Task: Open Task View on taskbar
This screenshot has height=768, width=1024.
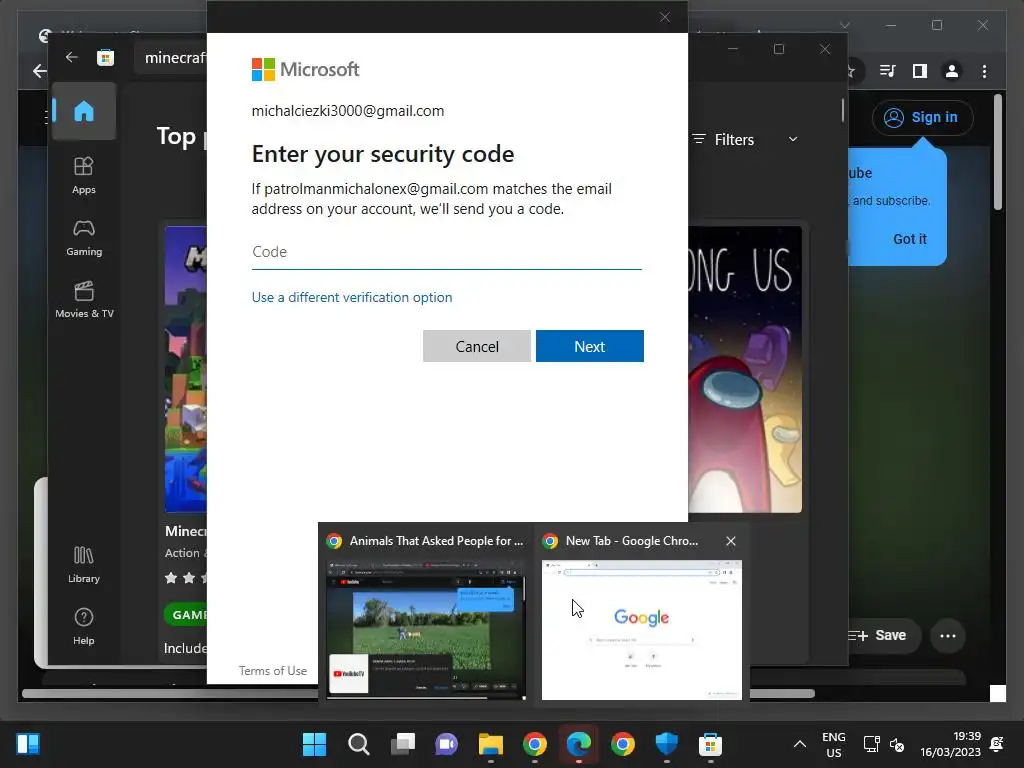Action: tap(403, 744)
